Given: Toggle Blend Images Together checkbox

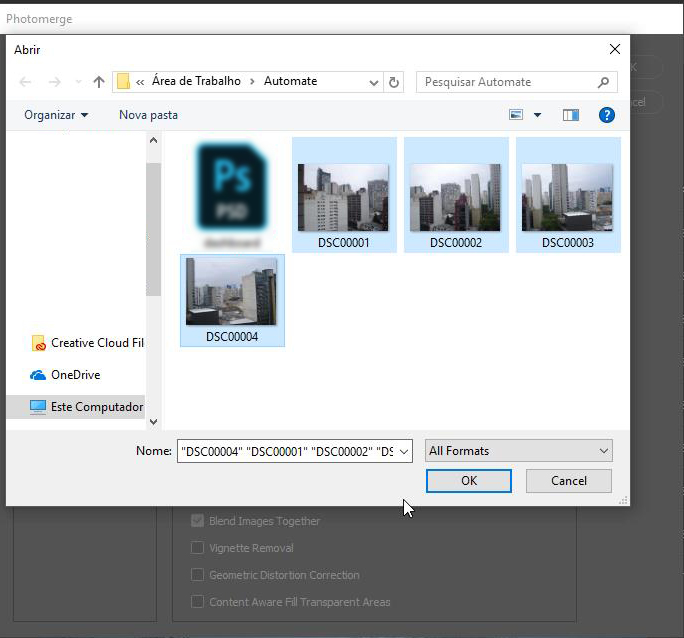Looking at the screenshot, I should click(x=198, y=521).
